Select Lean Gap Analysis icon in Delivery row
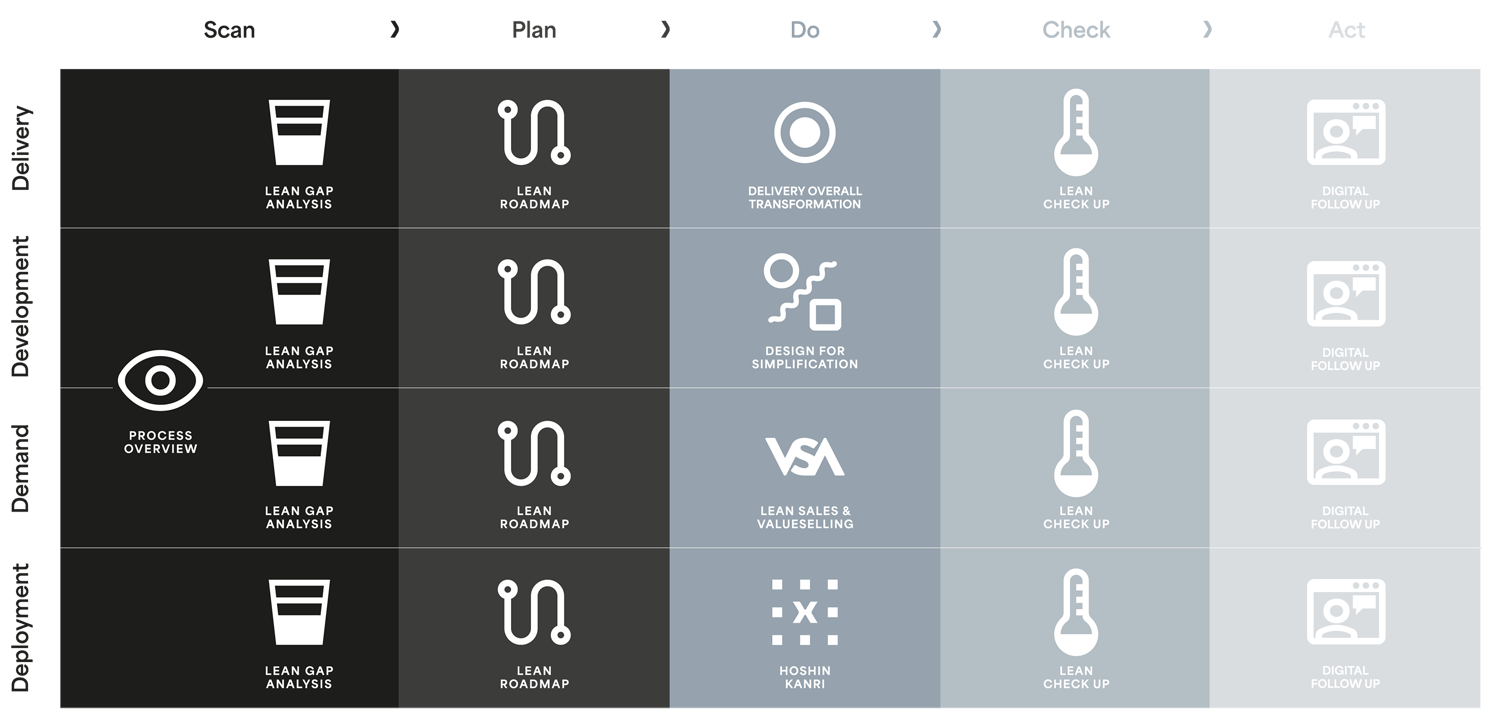The image size is (1500, 722). pyautogui.click(x=299, y=132)
